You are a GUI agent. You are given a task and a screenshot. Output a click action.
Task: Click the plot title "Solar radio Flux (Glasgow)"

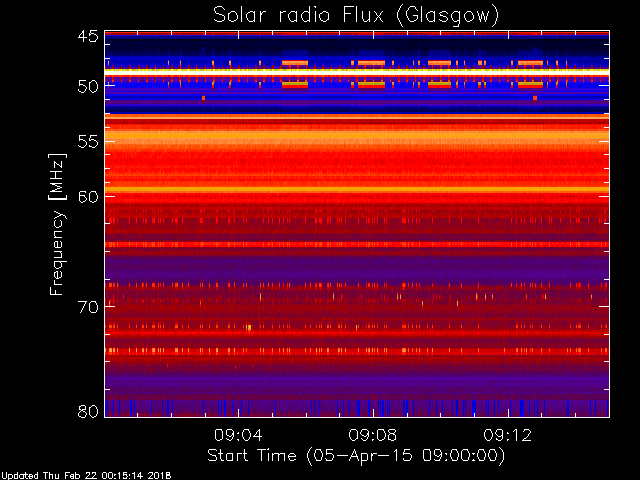[x=356, y=16]
